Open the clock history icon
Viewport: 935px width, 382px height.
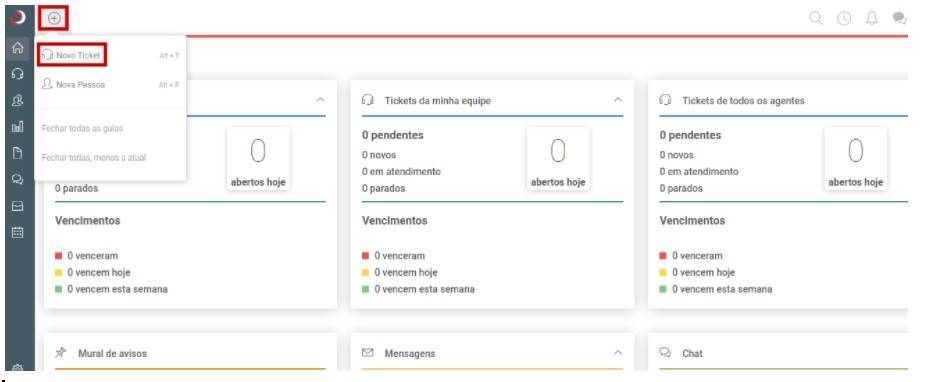point(844,18)
